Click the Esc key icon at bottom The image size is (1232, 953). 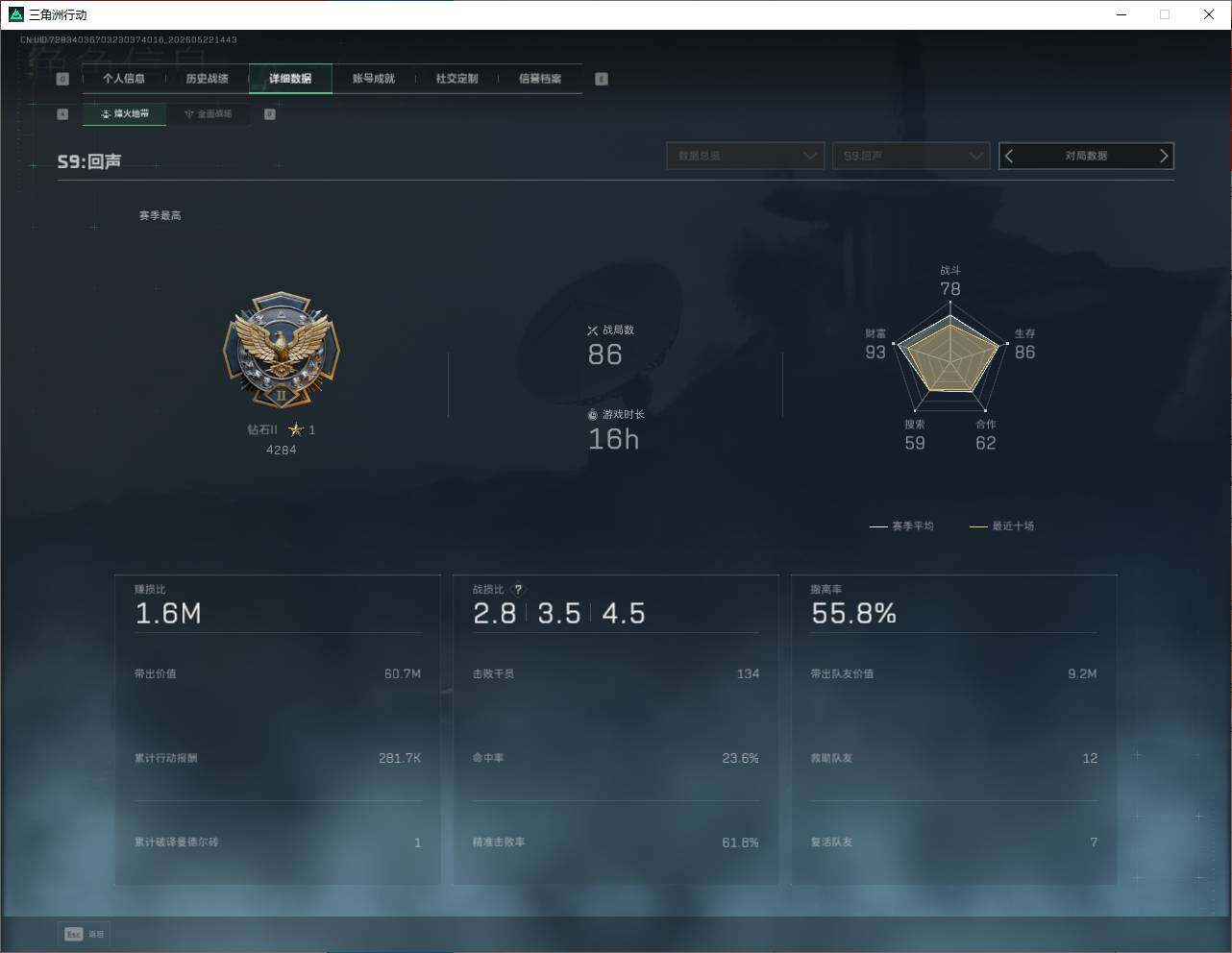(x=73, y=934)
